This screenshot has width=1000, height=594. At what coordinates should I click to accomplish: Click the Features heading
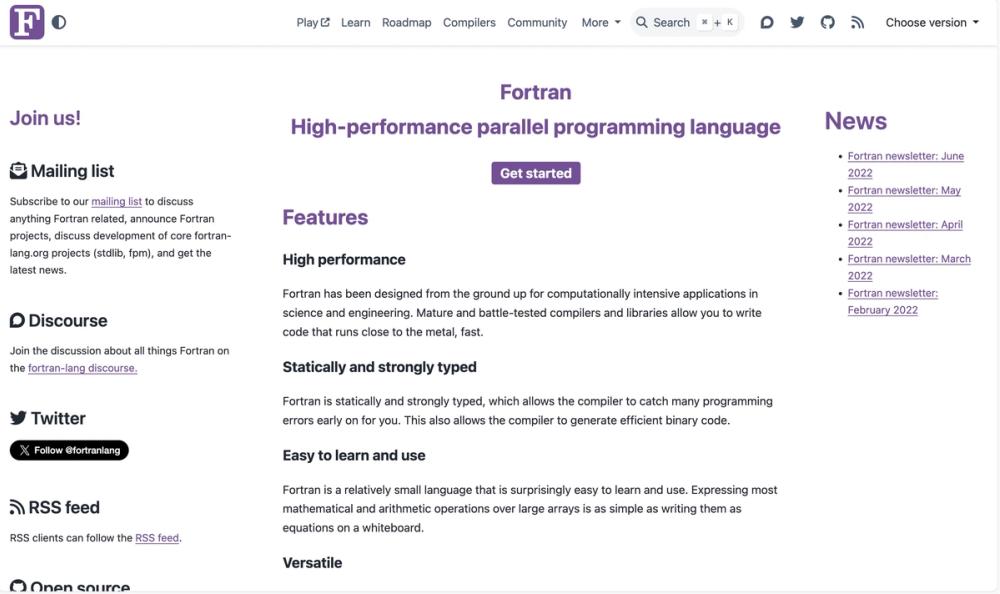point(325,218)
